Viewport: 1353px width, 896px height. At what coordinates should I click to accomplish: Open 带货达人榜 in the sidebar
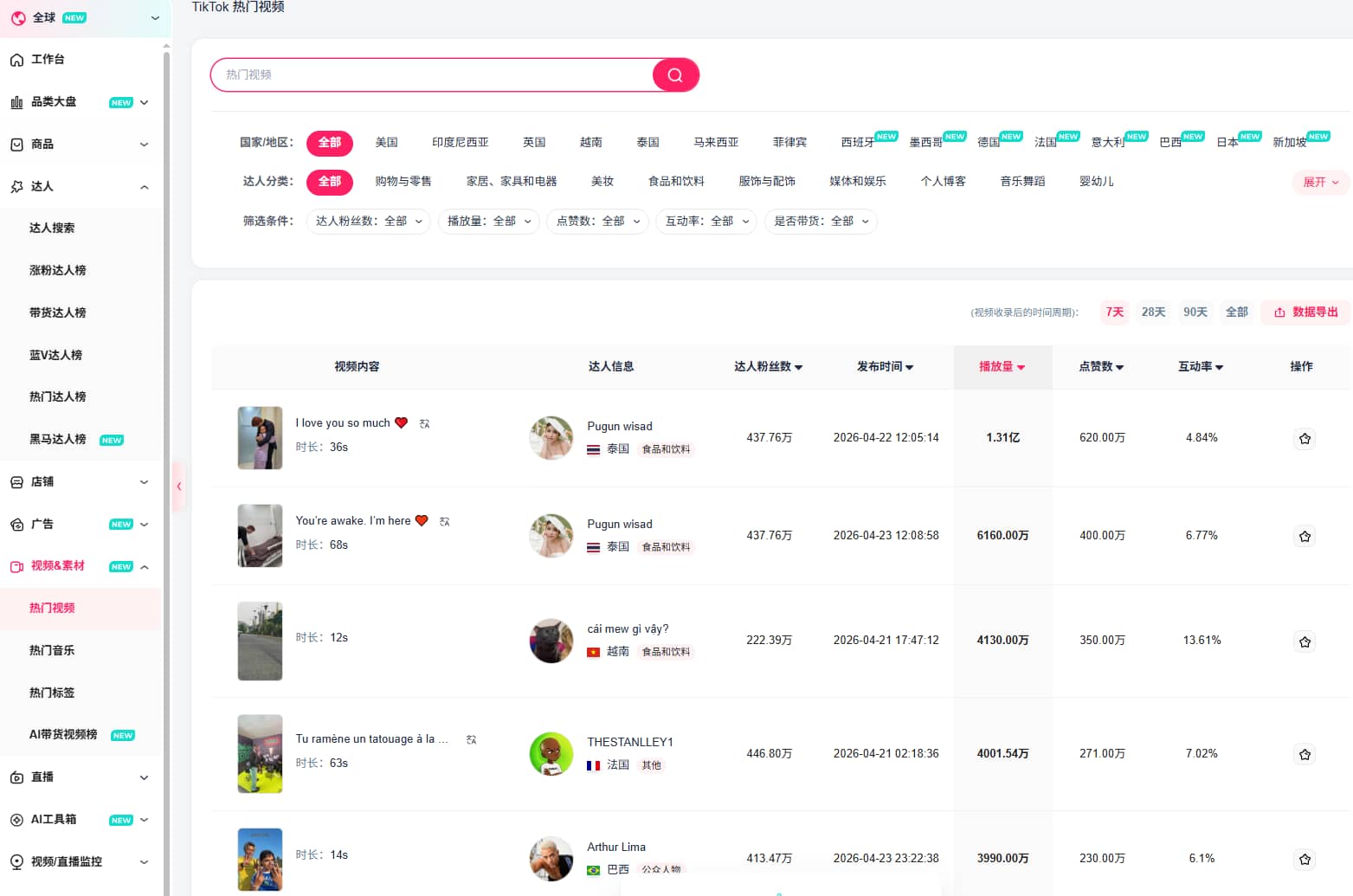tap(58, 313)
